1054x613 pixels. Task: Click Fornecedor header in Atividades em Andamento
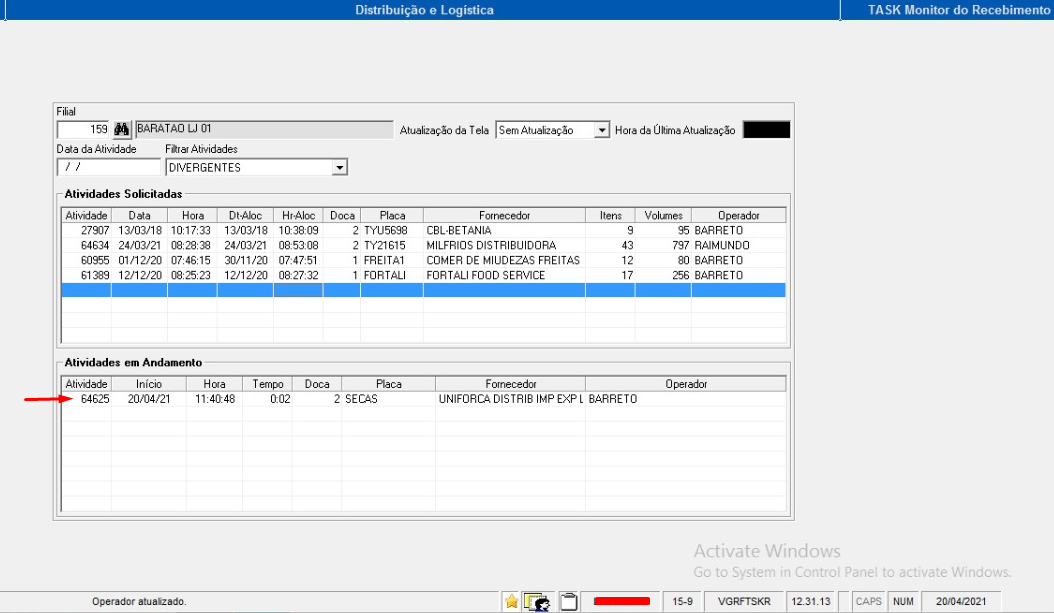click(510, 384)
